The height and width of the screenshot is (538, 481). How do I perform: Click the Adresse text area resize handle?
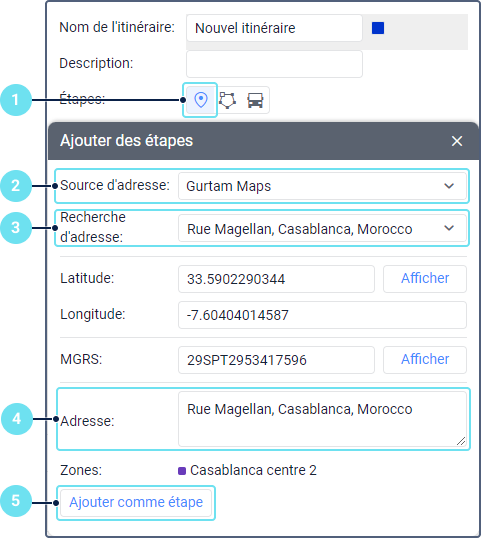click(461, 441)
